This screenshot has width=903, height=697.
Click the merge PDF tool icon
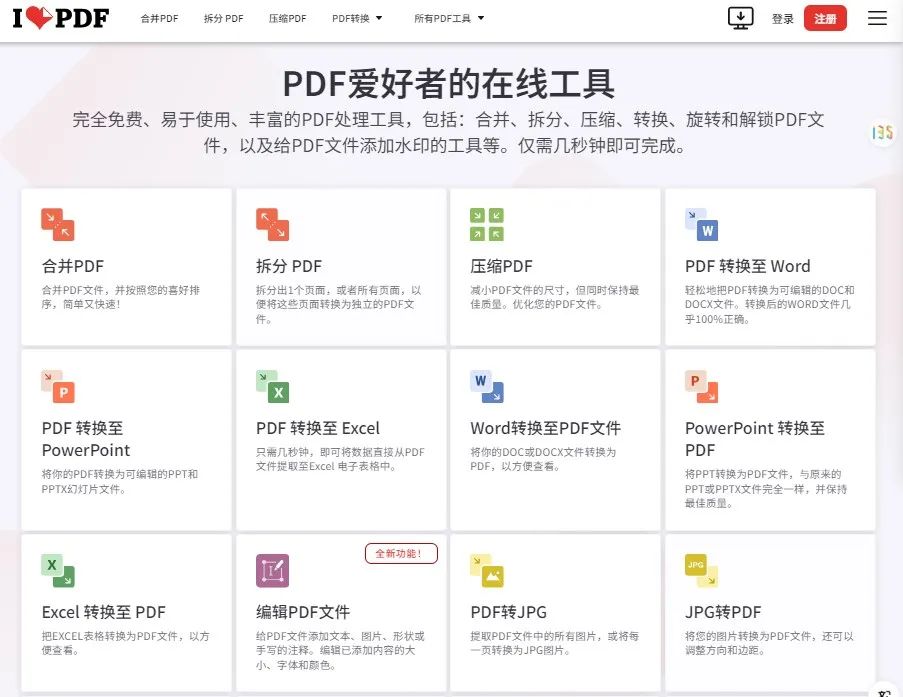pyautogui.click(x=58, y=225)
